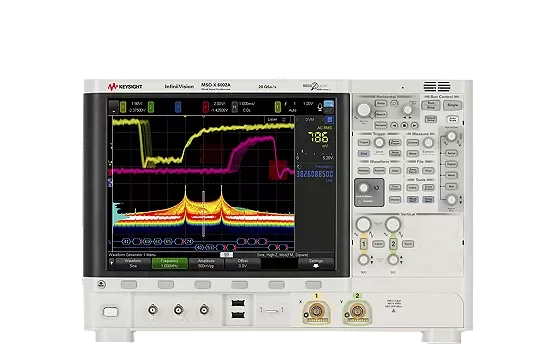Tap the horizontal H timebase indicator
Screen dimensions: 555x363
tap(234, 107)
